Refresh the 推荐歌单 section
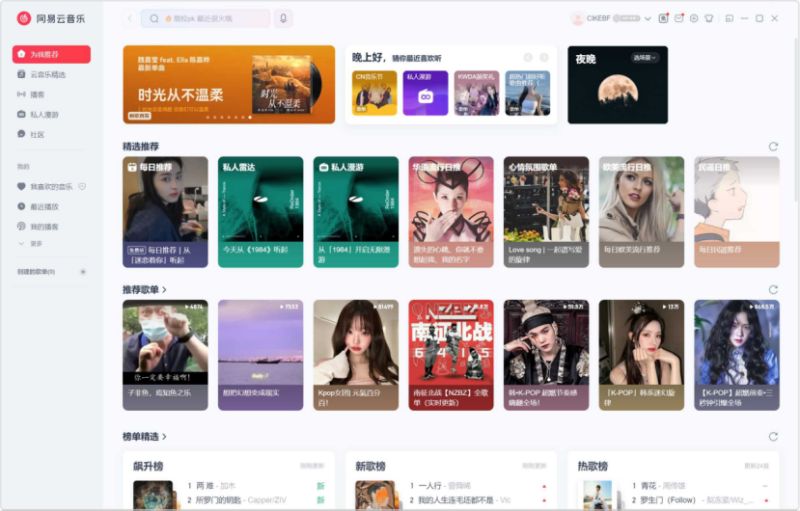The height and width of the screenshot is (511, 800). [773, 290]
